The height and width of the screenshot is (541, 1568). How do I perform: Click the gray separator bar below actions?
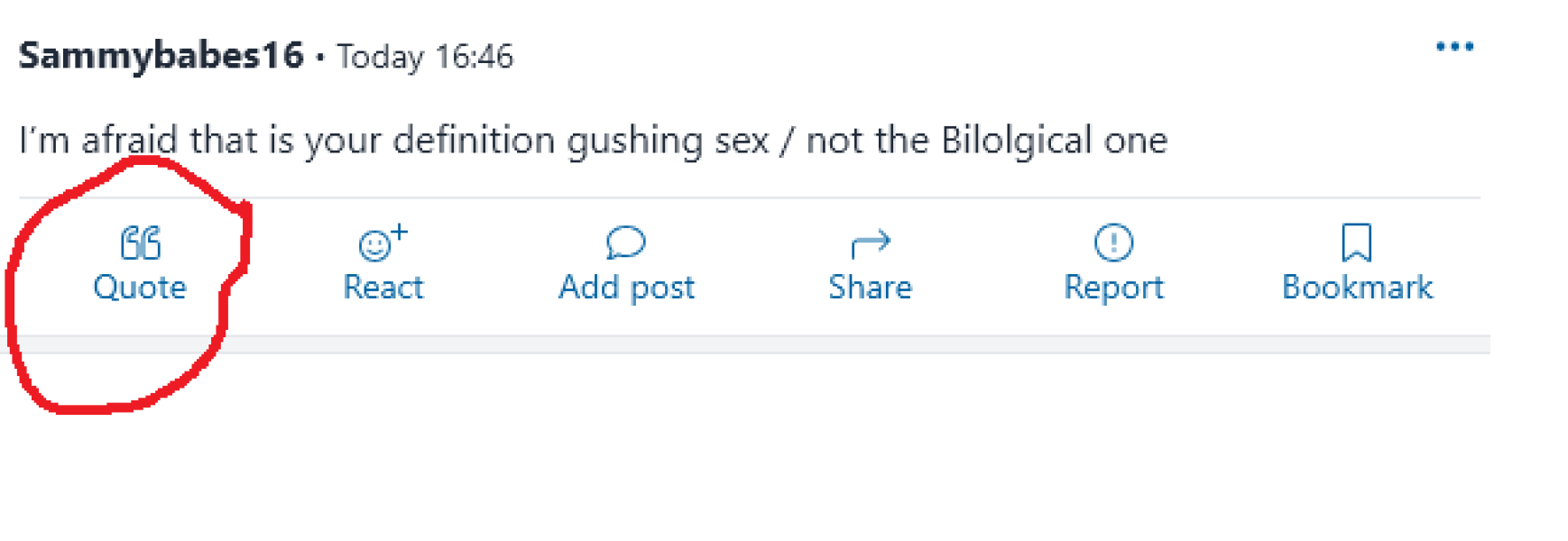(x=749, y=344)
